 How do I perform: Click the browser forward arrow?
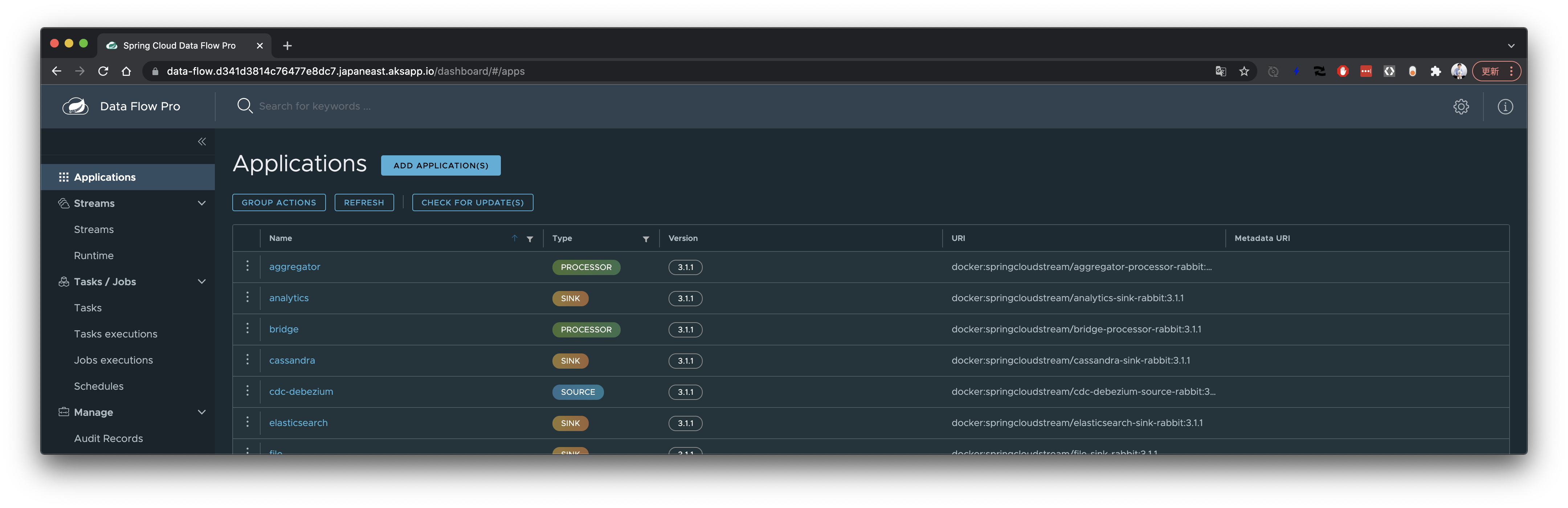click(x=80, y=71)
